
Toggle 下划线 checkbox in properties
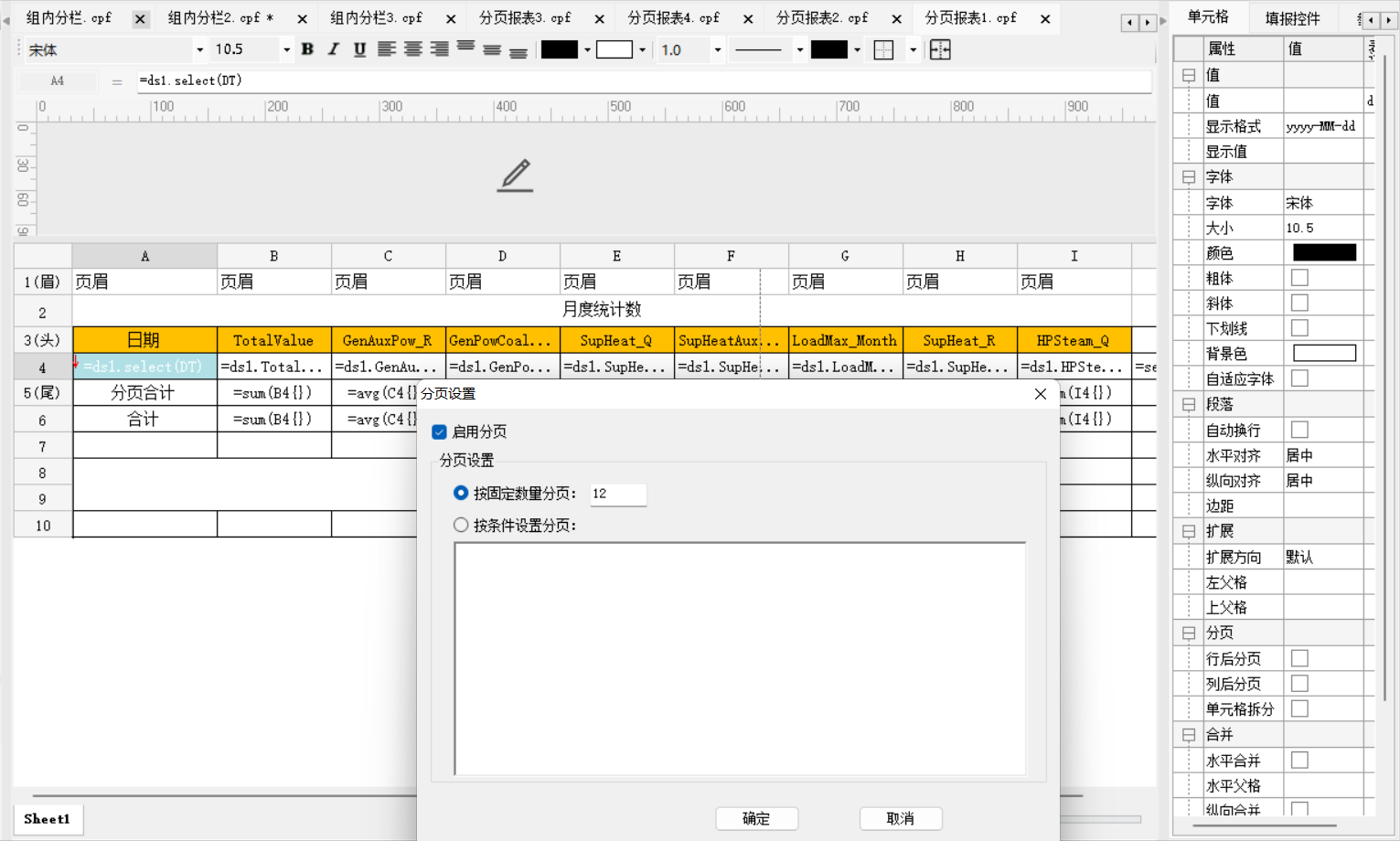1299,328
